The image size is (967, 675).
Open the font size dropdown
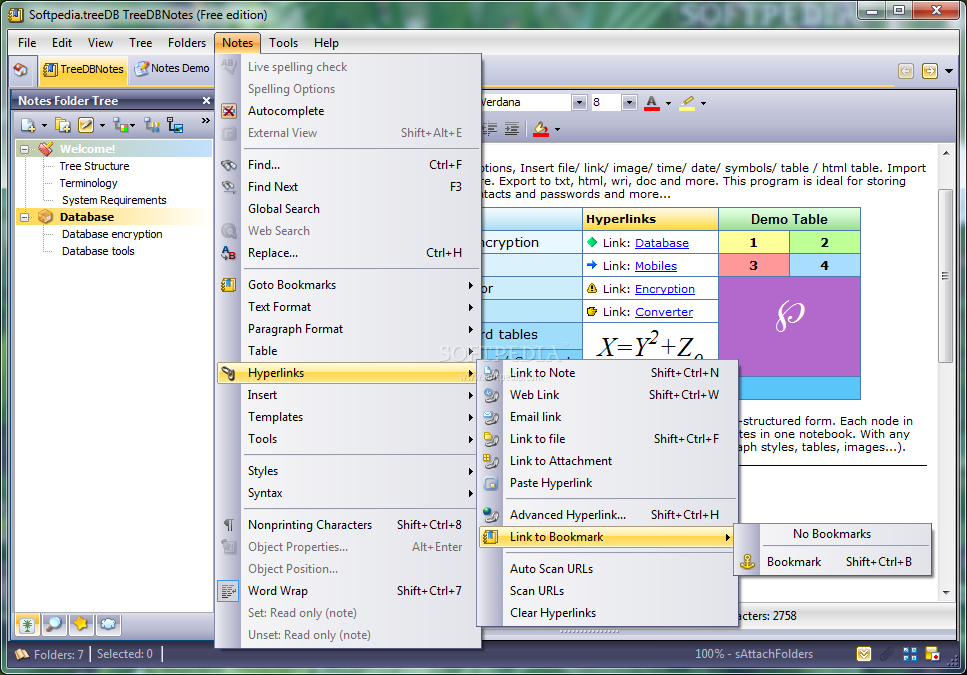pos(629,102)
